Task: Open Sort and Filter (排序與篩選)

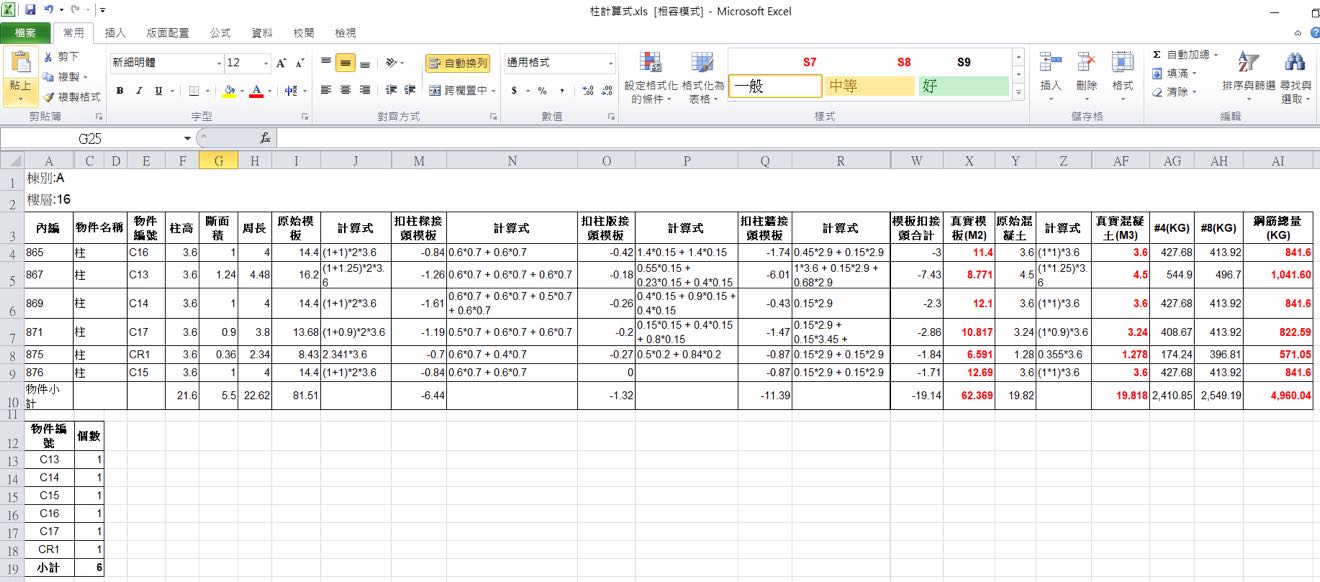Action: coord(1248,75)
